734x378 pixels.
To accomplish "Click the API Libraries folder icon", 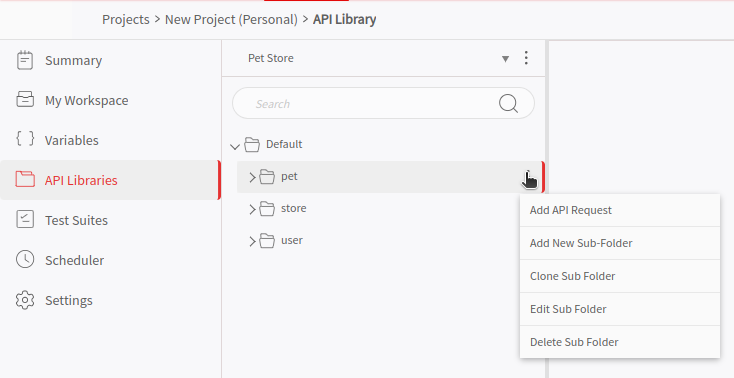I will tap(25, 179).
